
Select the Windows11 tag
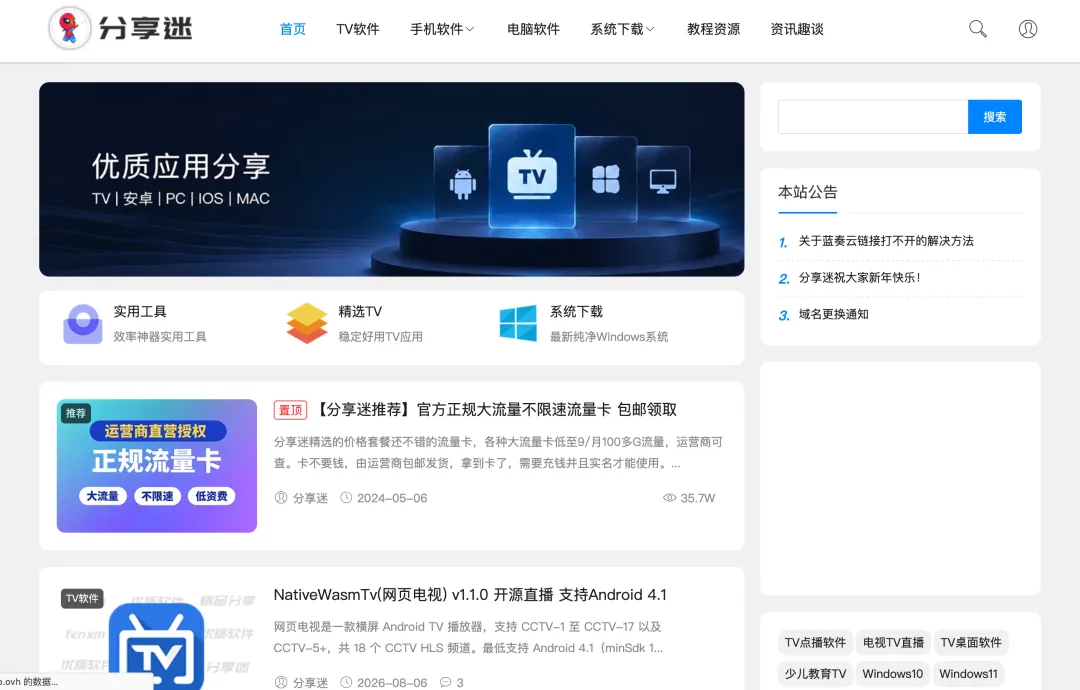(968, 673)
